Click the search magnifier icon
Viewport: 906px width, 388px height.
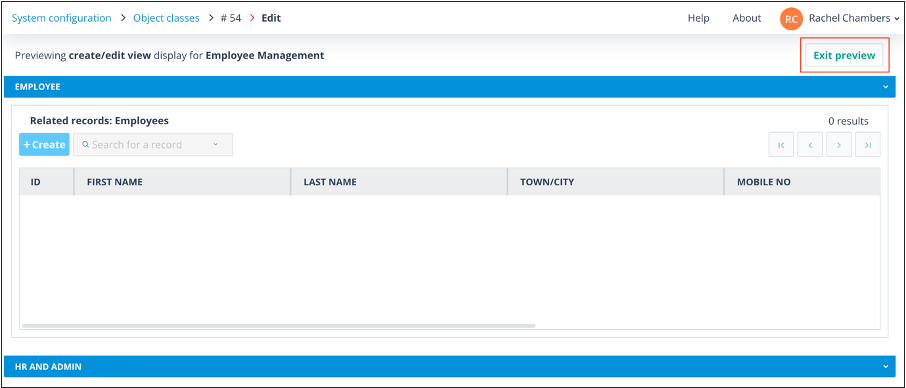click(86, 144)
